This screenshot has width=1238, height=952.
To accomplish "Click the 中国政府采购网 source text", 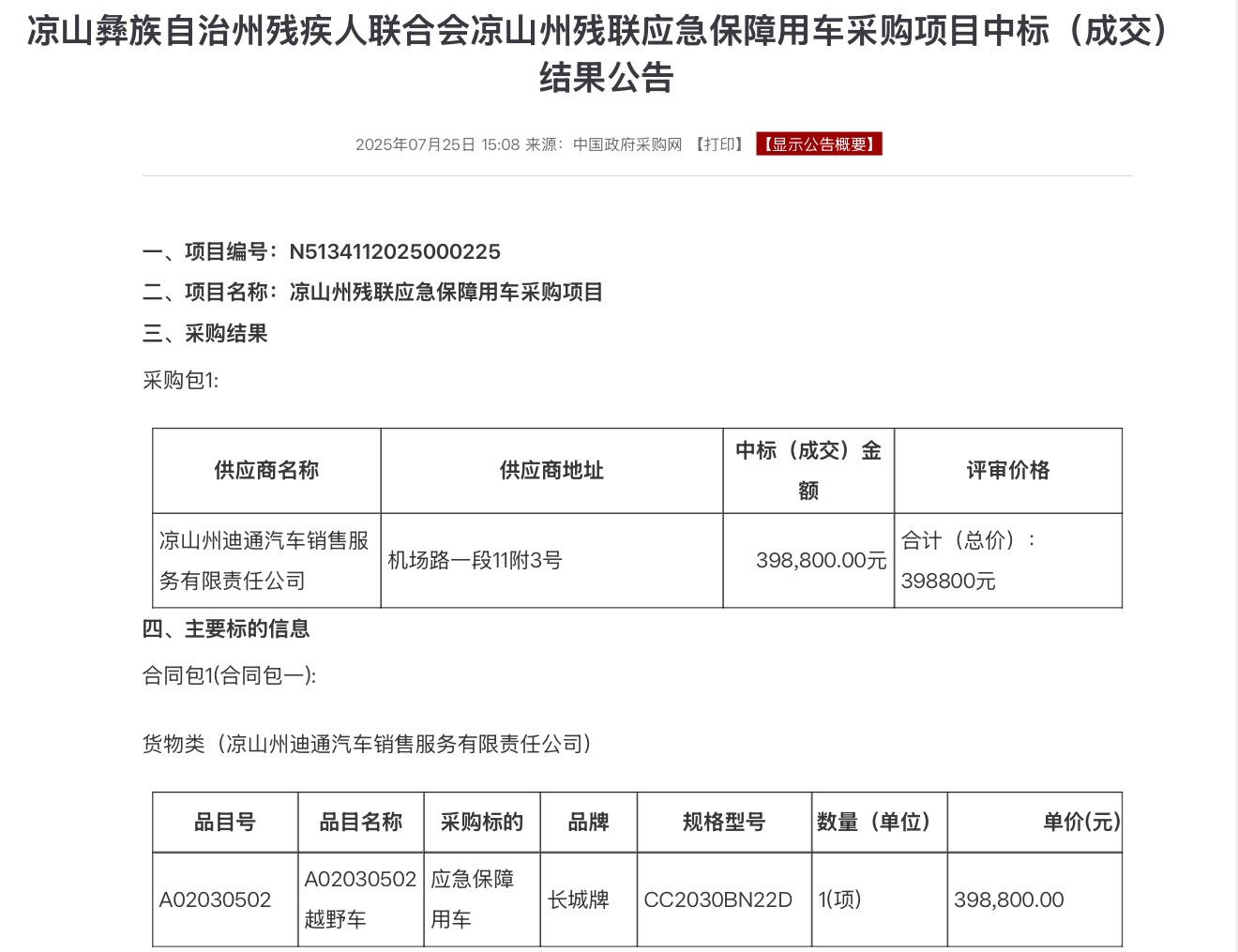I will tap(627, 144).
